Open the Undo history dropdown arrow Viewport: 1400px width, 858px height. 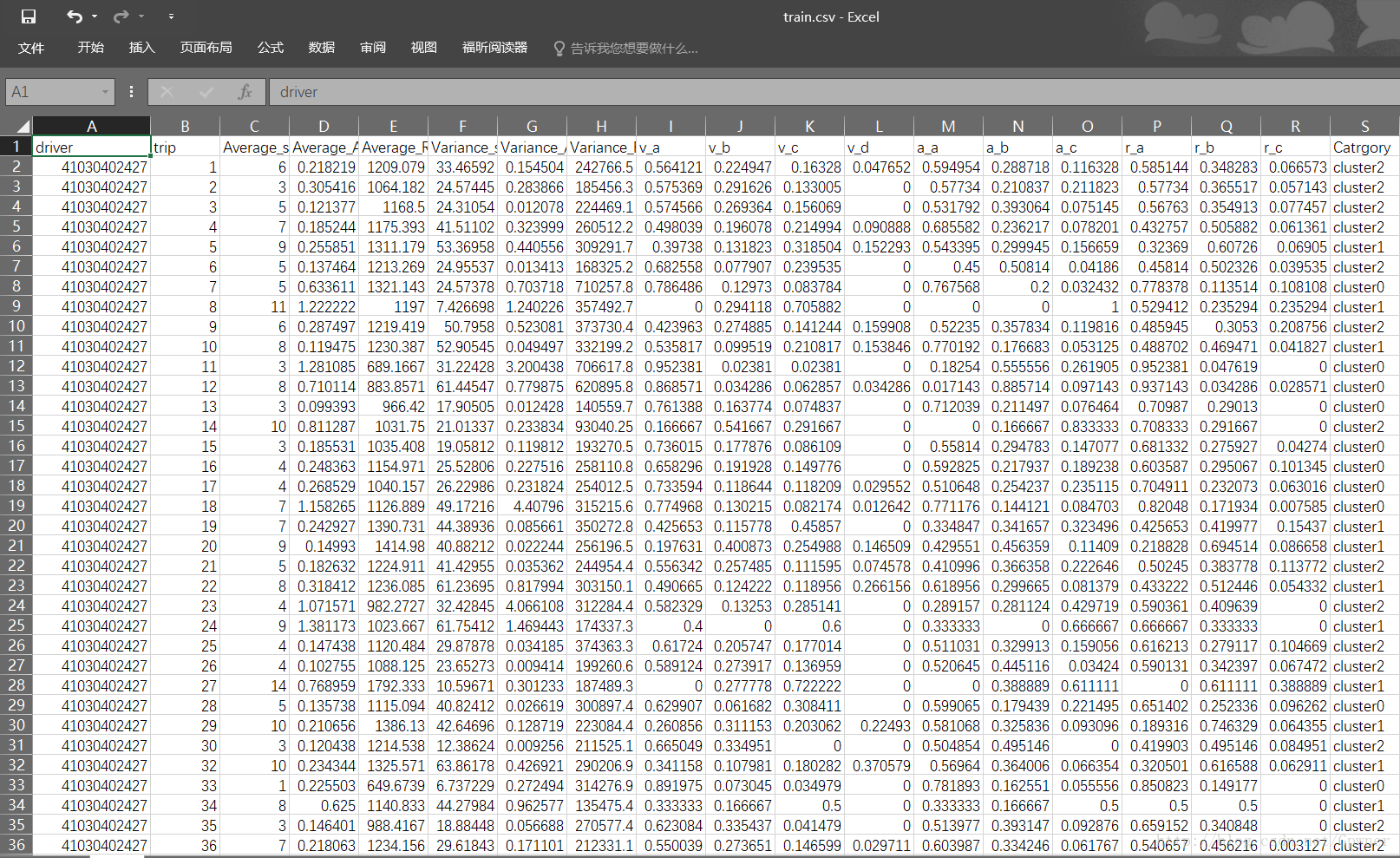click(95, 16)
